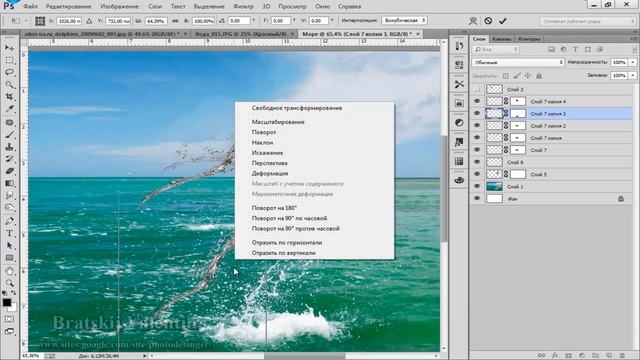The height and width of the screenshot is (360, 640).
Task: Open the Фильтр menu
Action: tap(243, 7)
